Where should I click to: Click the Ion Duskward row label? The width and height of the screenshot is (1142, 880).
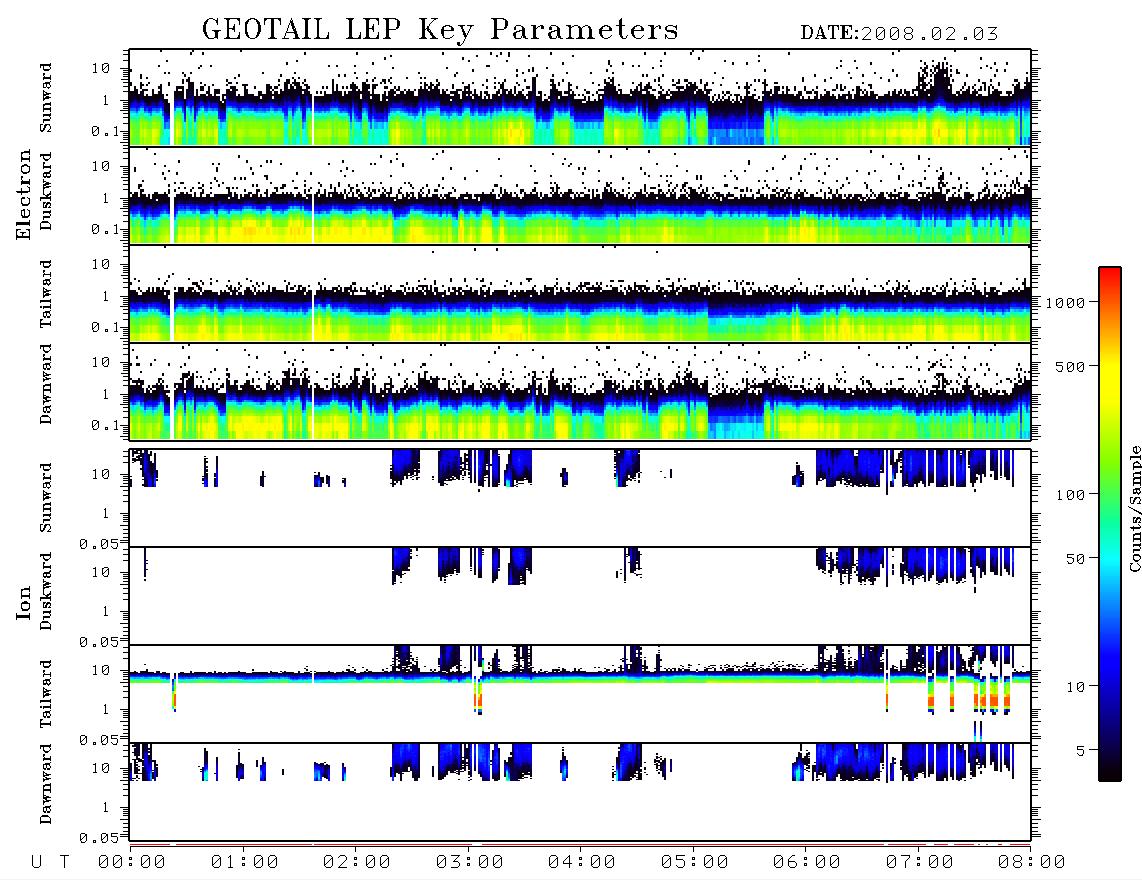pos(46,591)
